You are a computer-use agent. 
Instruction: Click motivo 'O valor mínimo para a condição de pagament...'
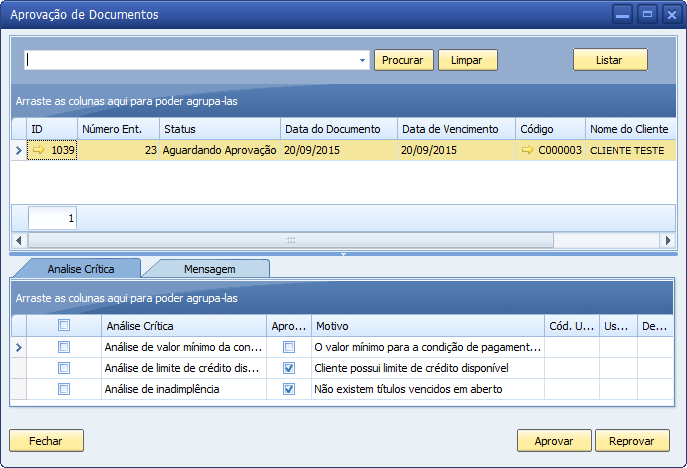[x=428, y=347]
